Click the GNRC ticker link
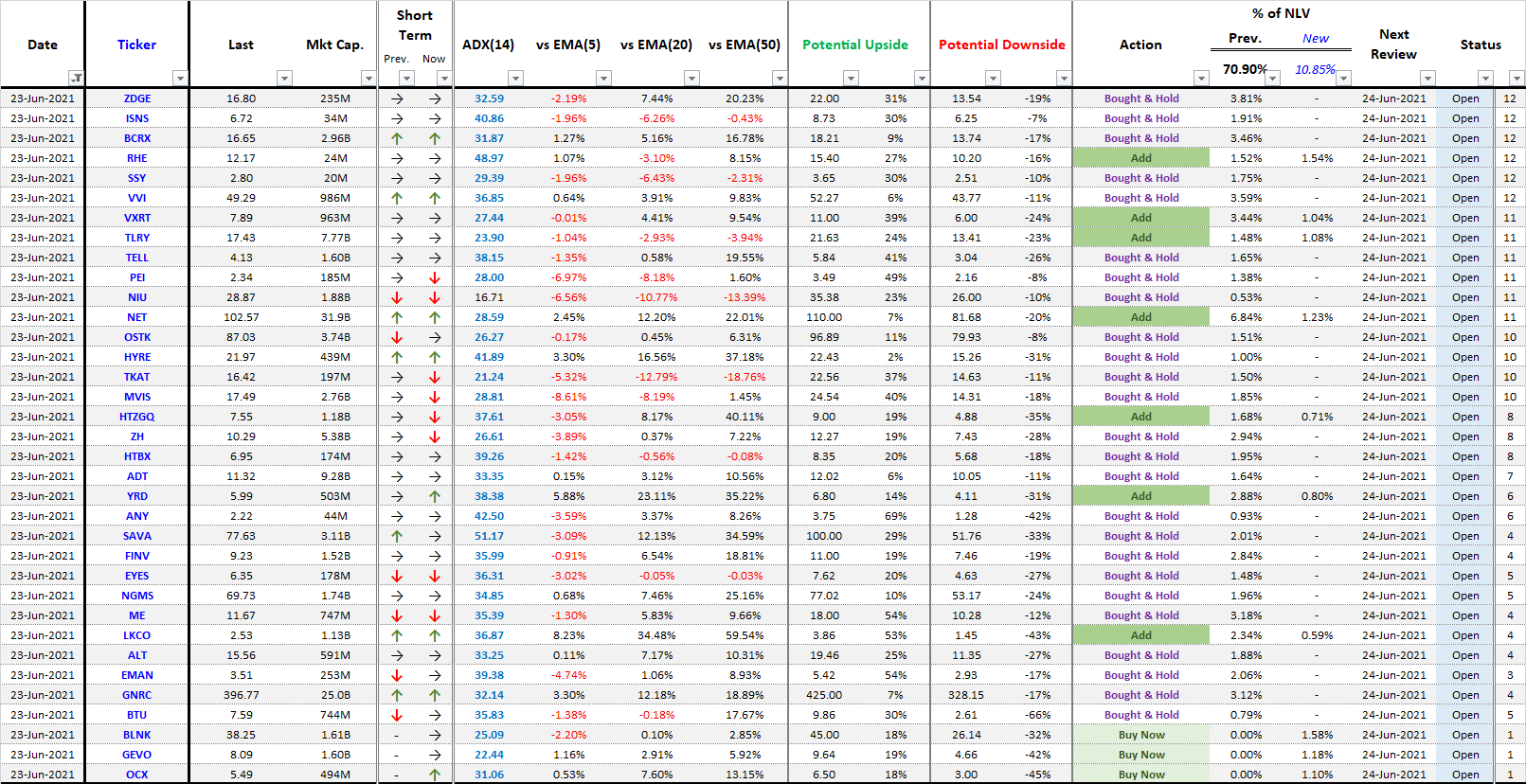1526x784 pixels. click(137, 695)
